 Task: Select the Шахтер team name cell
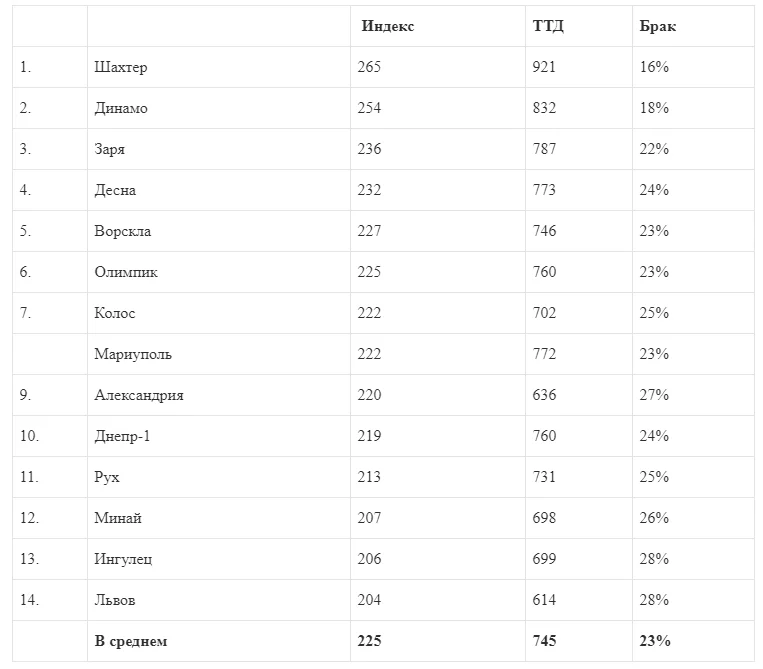[120, 67]
